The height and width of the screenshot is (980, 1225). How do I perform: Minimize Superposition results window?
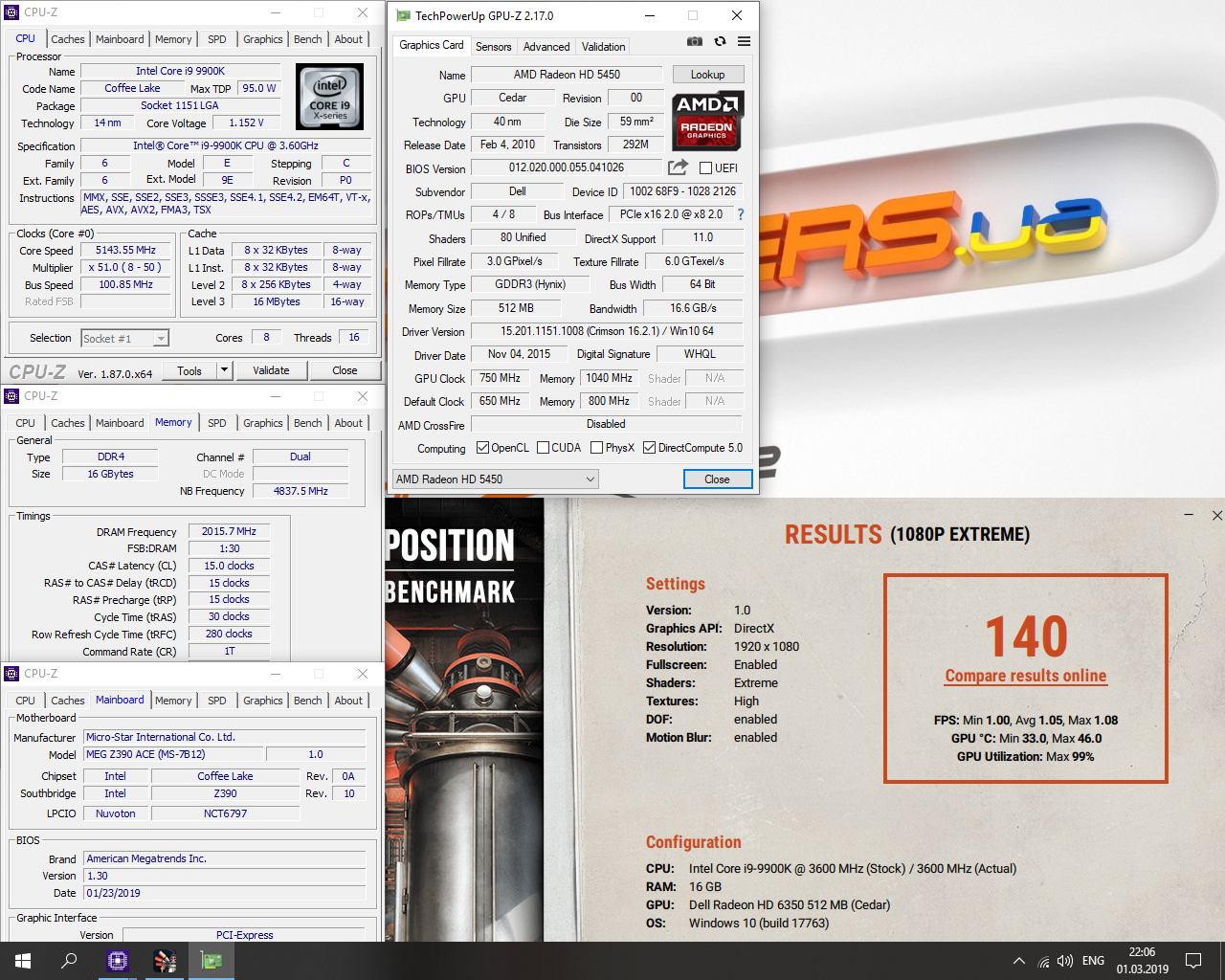[x=1190, y=515]
